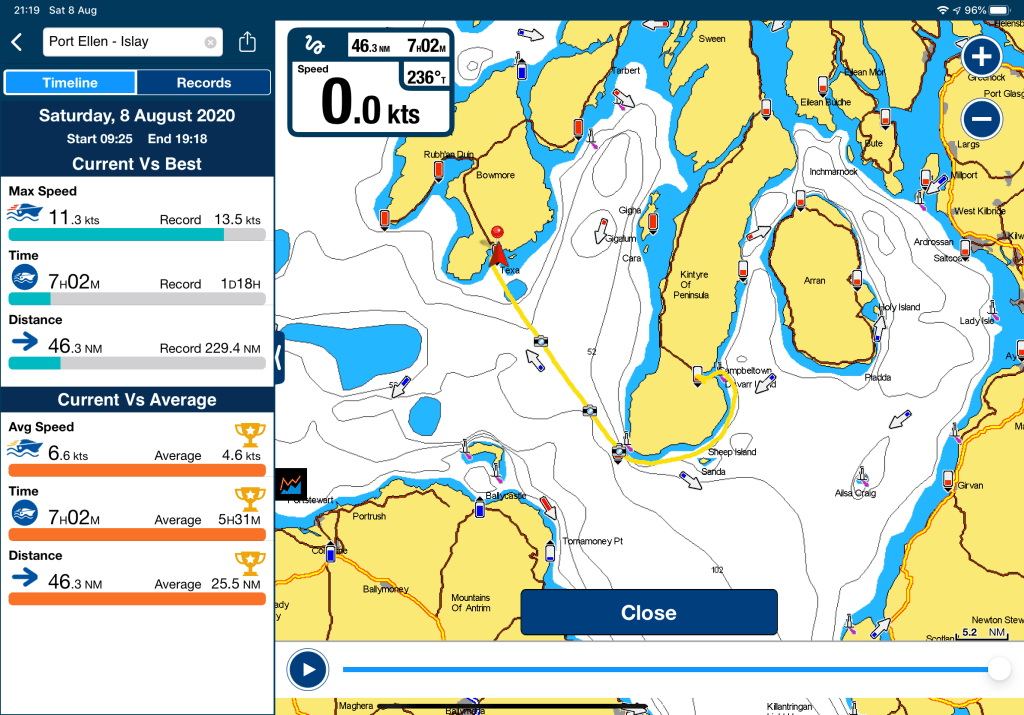Image resolution: width=1024 pixels, height=715 pixels.
Task: Tap the camera photo marker near Sanda
Action: [618, 451]
